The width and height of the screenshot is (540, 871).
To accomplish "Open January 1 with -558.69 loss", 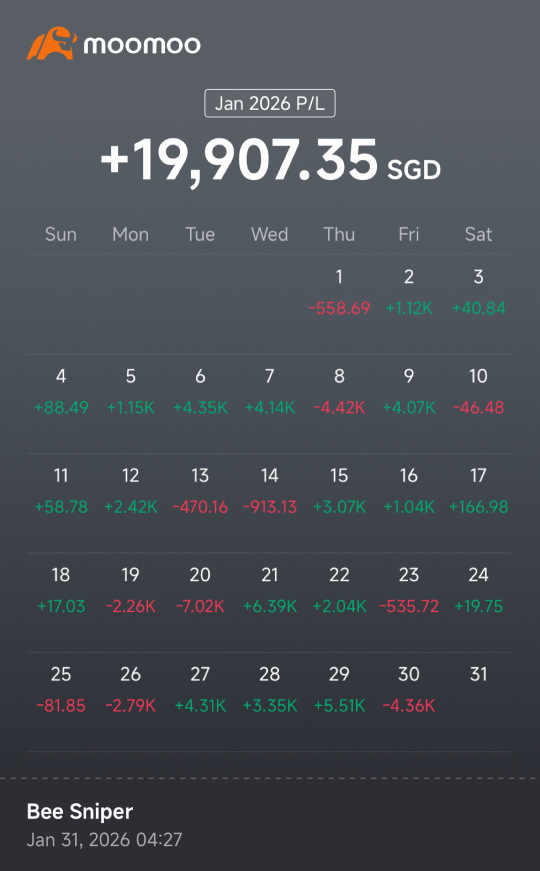I will 339,293.
